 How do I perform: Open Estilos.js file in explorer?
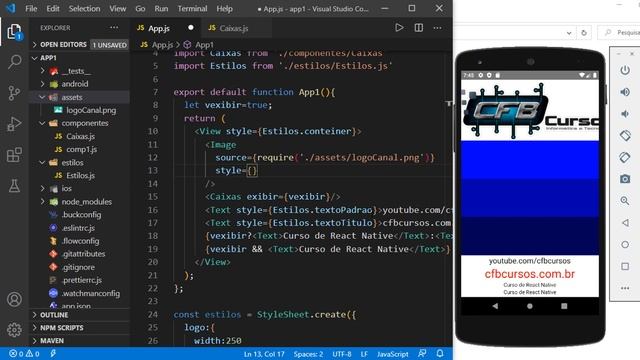coord(80,176)
